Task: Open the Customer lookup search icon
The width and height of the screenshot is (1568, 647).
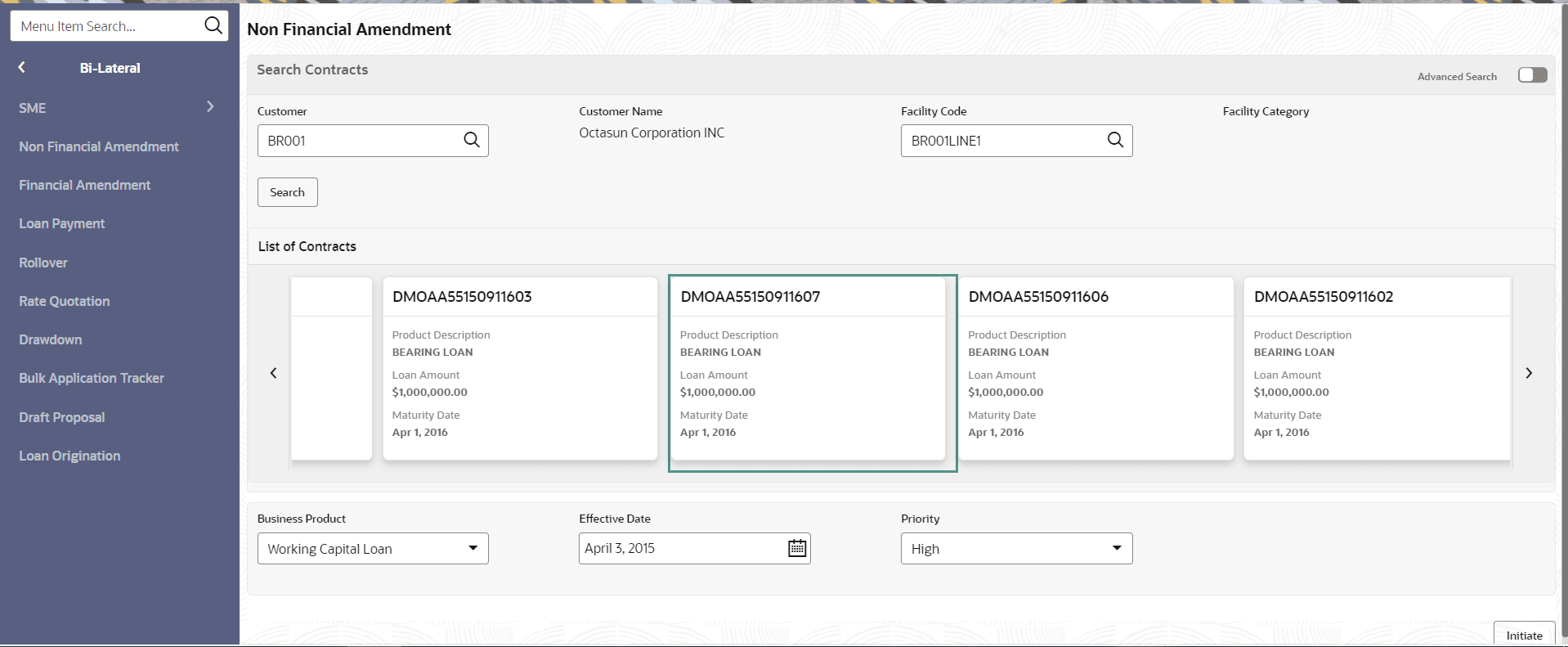Action: click(x=472, y=140)
